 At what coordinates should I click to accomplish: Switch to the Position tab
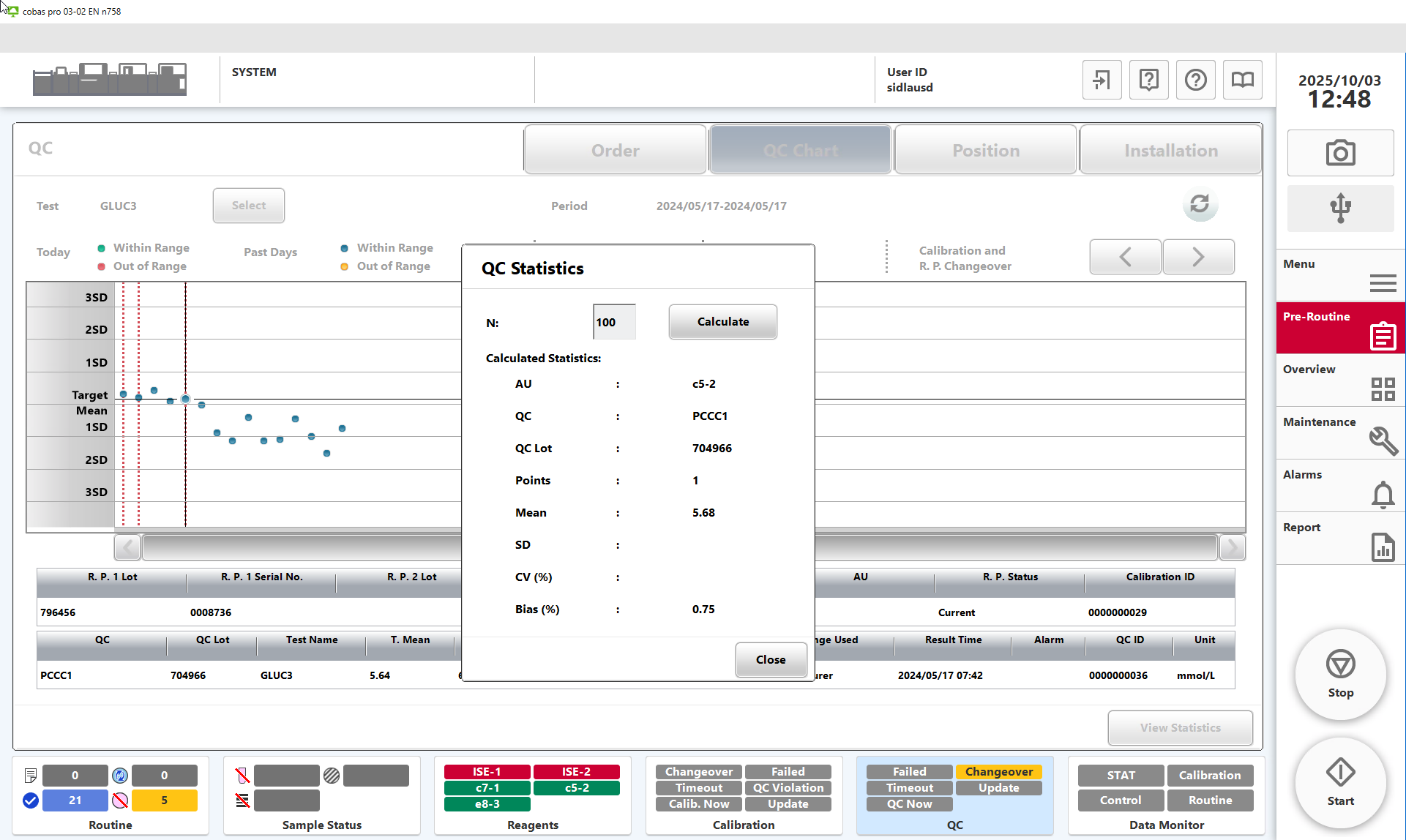(985, 150)
